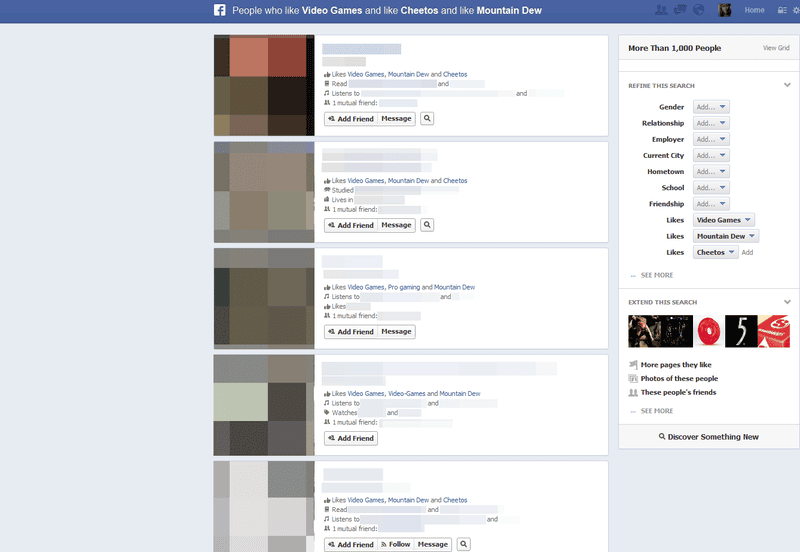Click search magnifier icon on first result

pyautogui.click(x=427, y=118)
